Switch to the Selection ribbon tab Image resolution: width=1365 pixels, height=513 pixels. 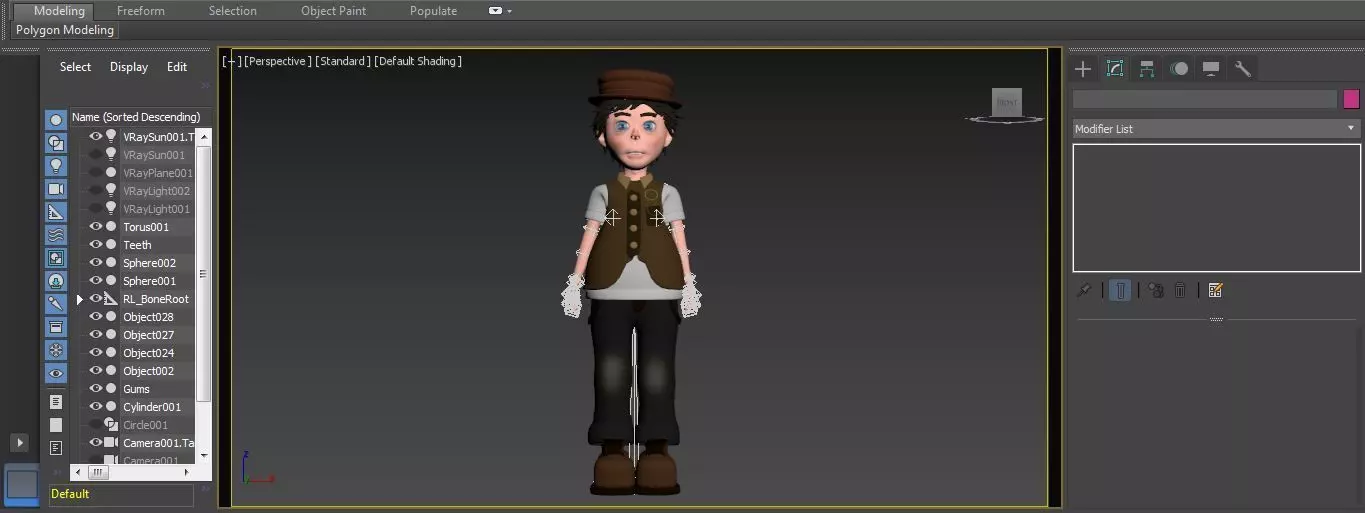[233, 11]
